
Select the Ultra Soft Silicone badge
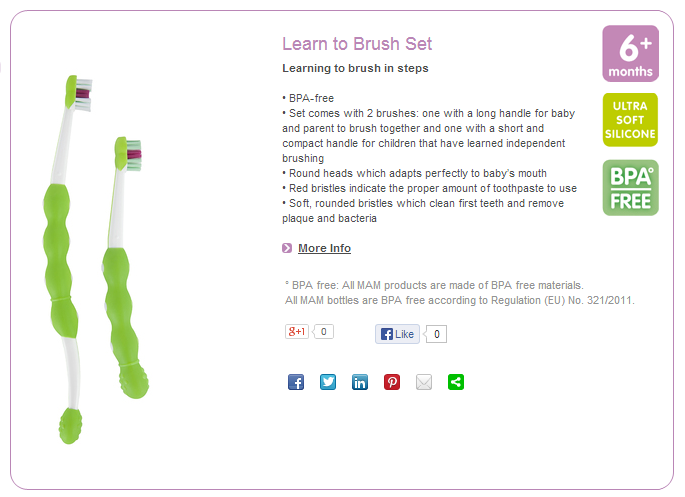point(630,120)
